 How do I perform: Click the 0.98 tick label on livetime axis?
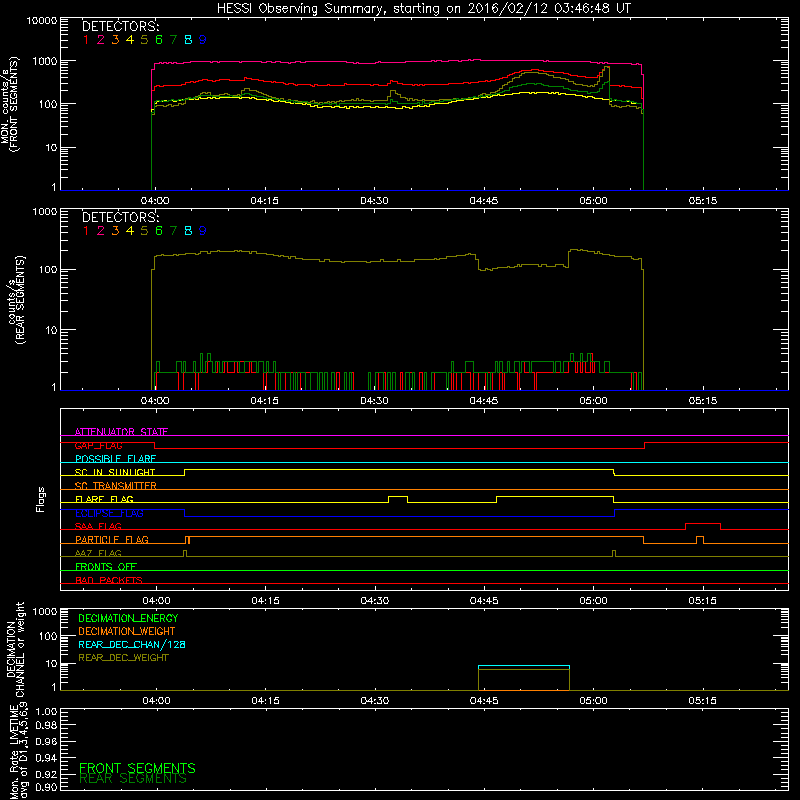click(46, 725)
